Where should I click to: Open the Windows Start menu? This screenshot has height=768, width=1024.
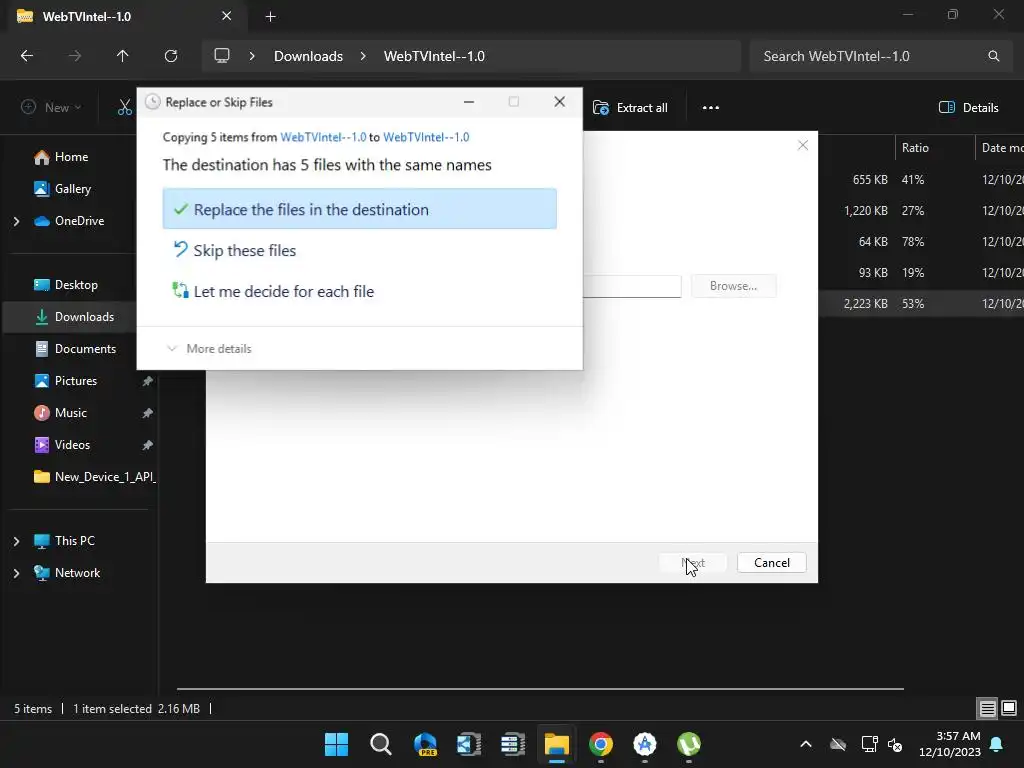336,744
